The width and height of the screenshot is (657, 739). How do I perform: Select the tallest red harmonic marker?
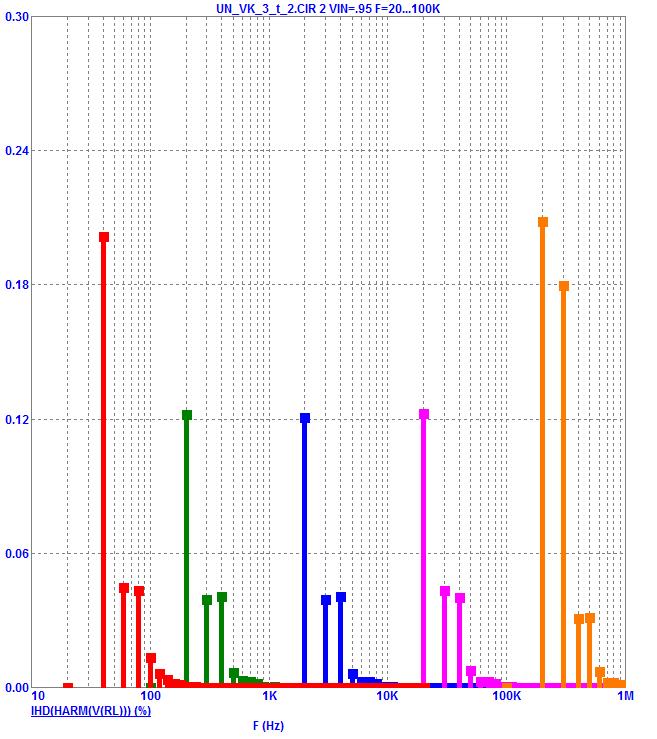click(x=104, y=237)
